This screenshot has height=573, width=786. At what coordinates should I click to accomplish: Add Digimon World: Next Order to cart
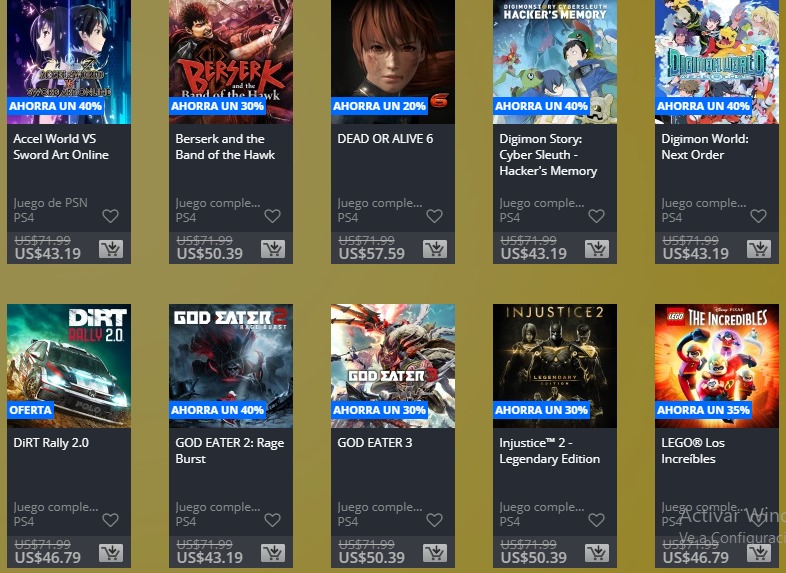pyautogui.click(x=758, y=249)
